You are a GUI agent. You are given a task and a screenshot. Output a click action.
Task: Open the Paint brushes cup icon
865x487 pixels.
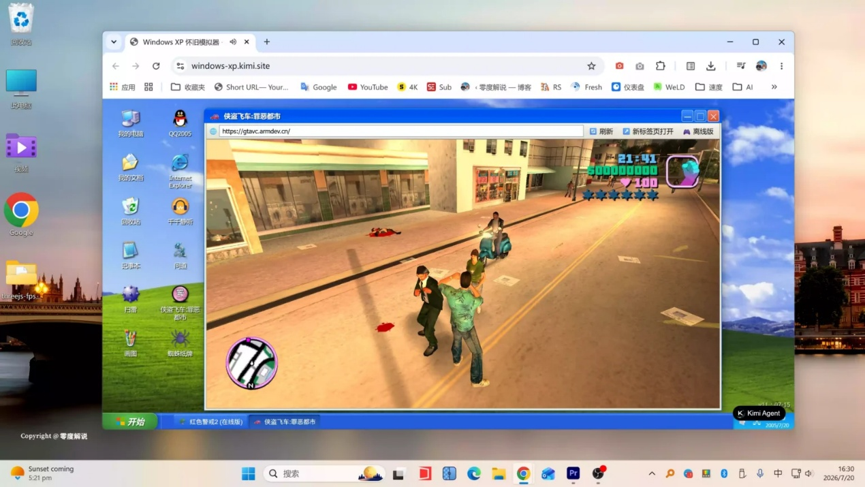(131, 342)
